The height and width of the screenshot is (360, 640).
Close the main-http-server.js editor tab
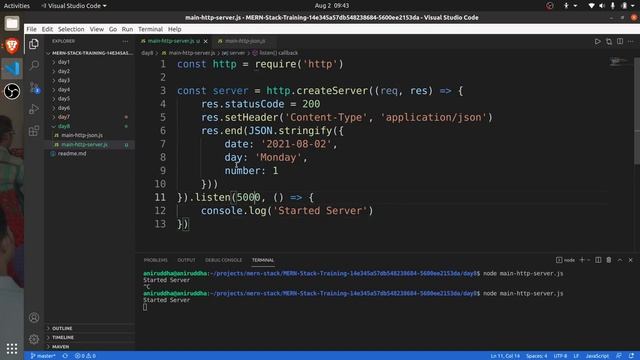coord(206,41)
